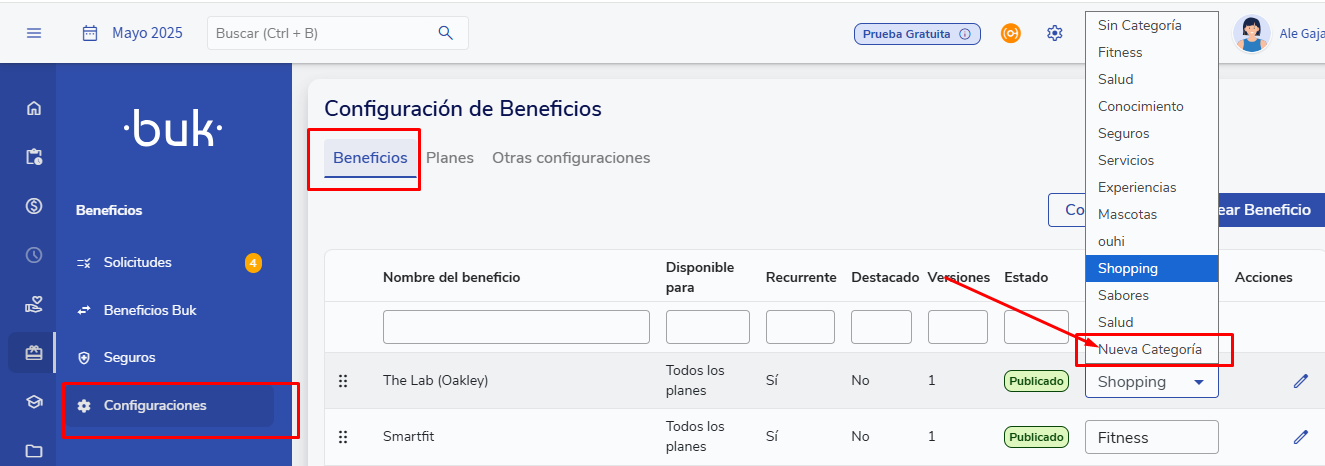Click the Prueba Gratuita badge
The image size is (1325, 466).
click(x=916, y=33)
